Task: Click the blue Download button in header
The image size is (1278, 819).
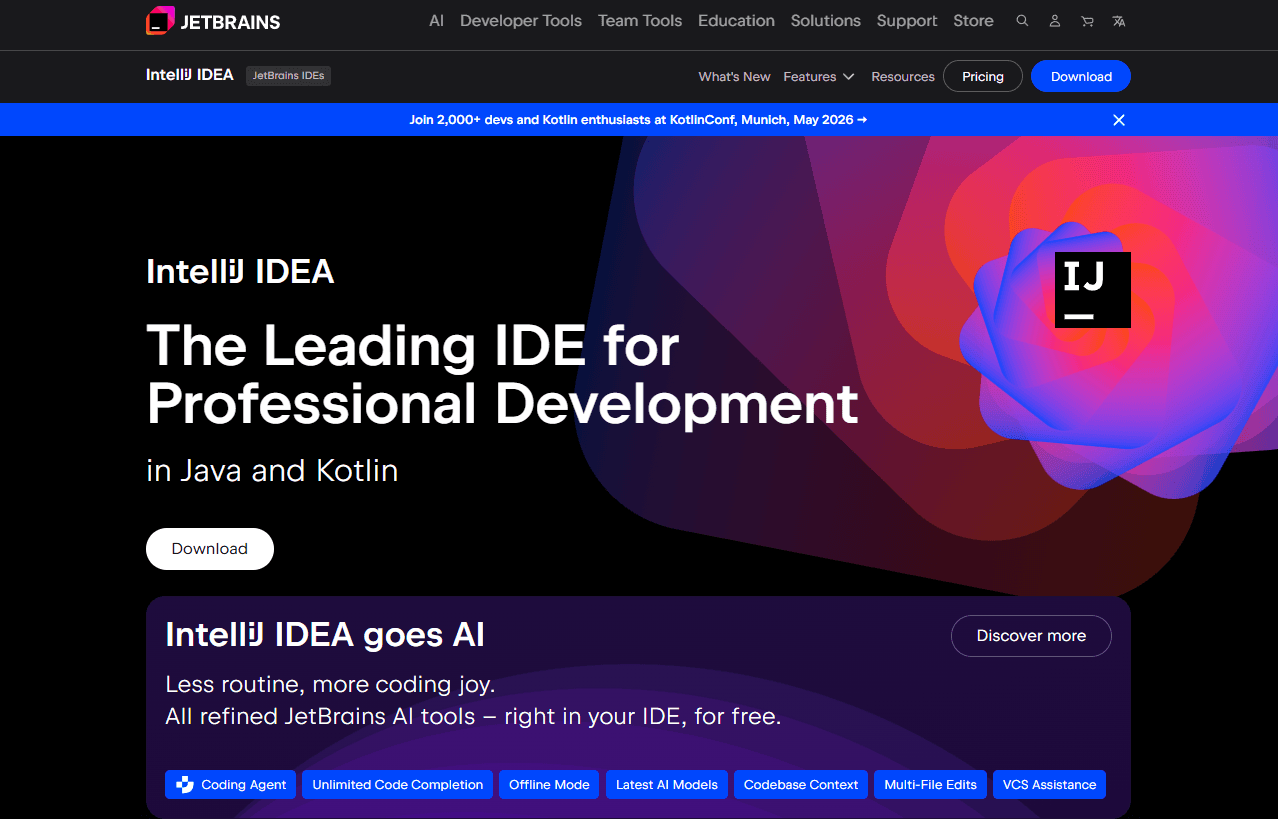Action: coord(1081,77)
